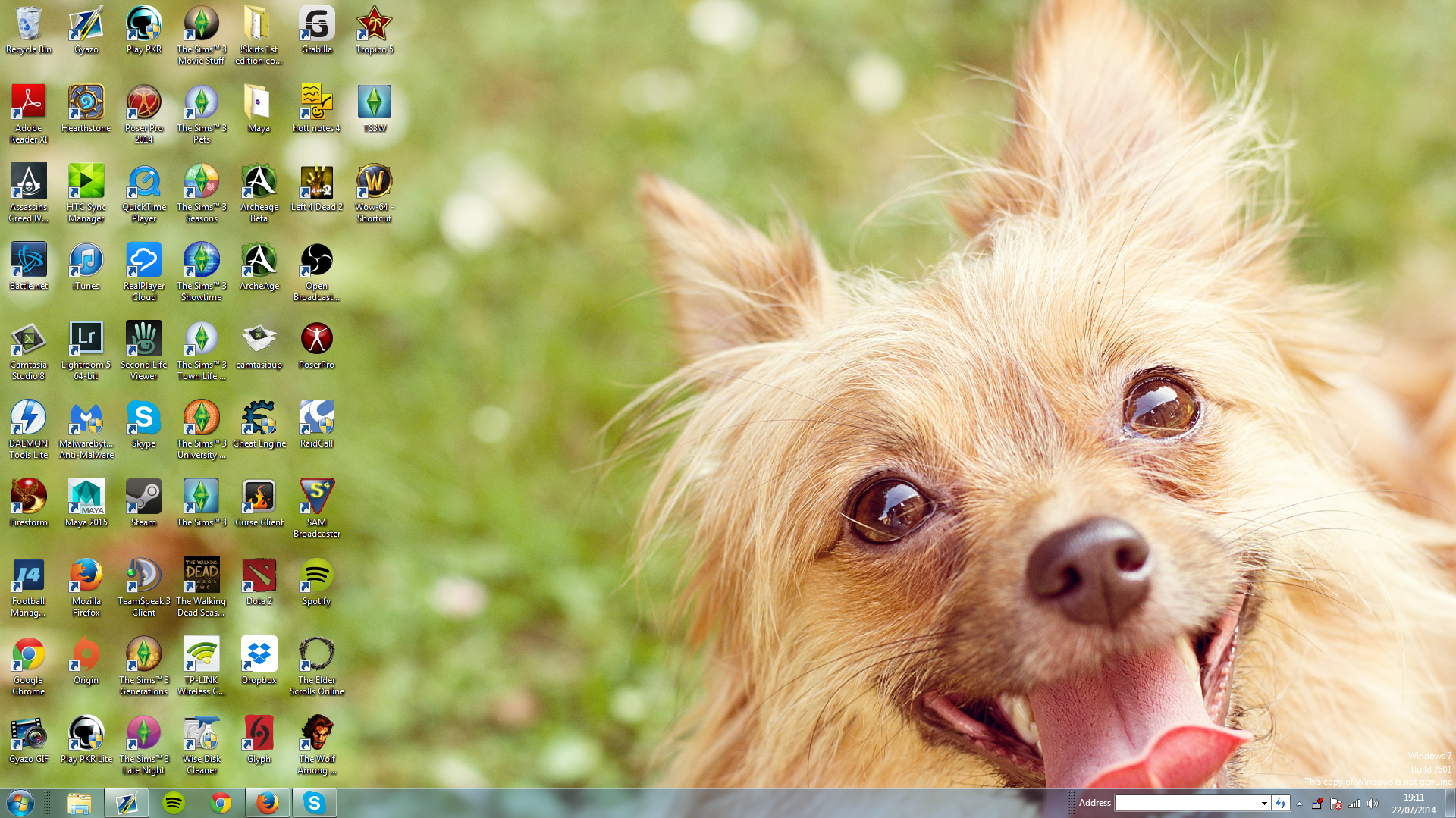Open Windows Explorer from the taskbar
This screenshot has height=818, width=1456.
tap(80, 803)
